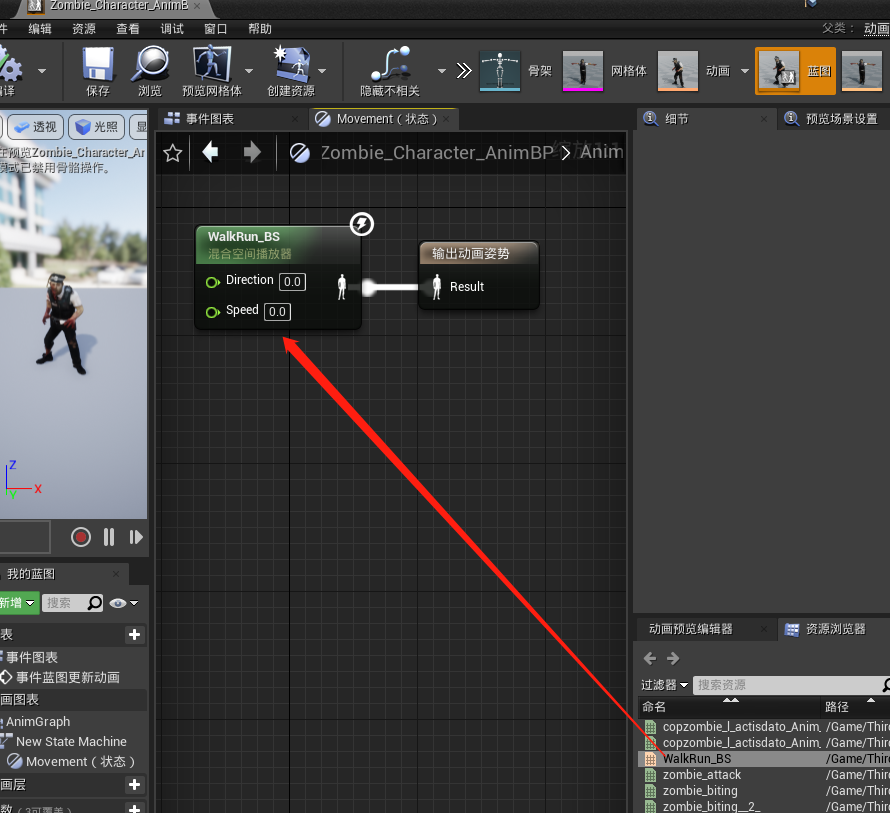Select the Blueprint (蓝图) mode button

795,71
